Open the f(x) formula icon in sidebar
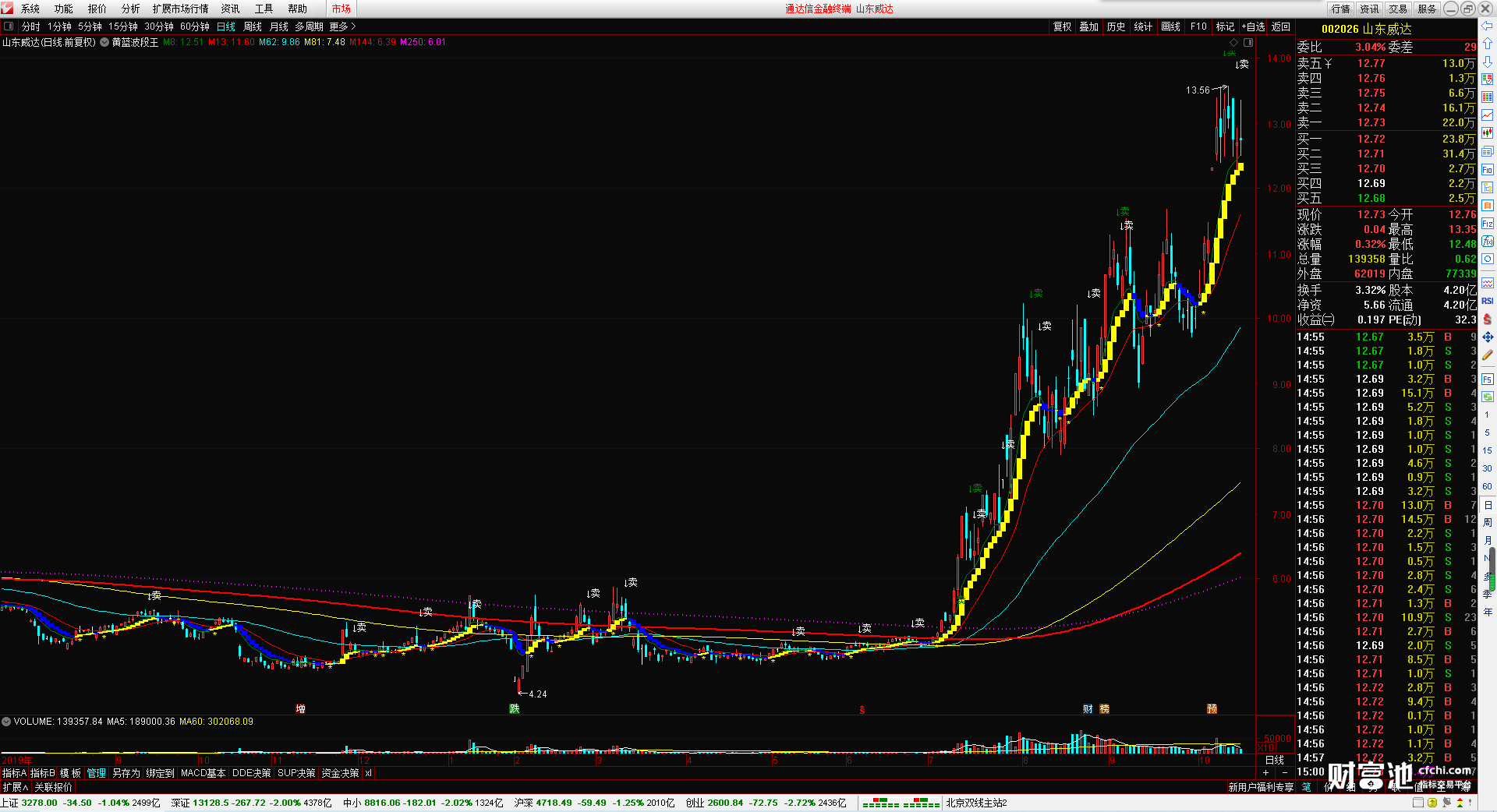This screenshot has height=812, width=1497. coord(1488,242)
